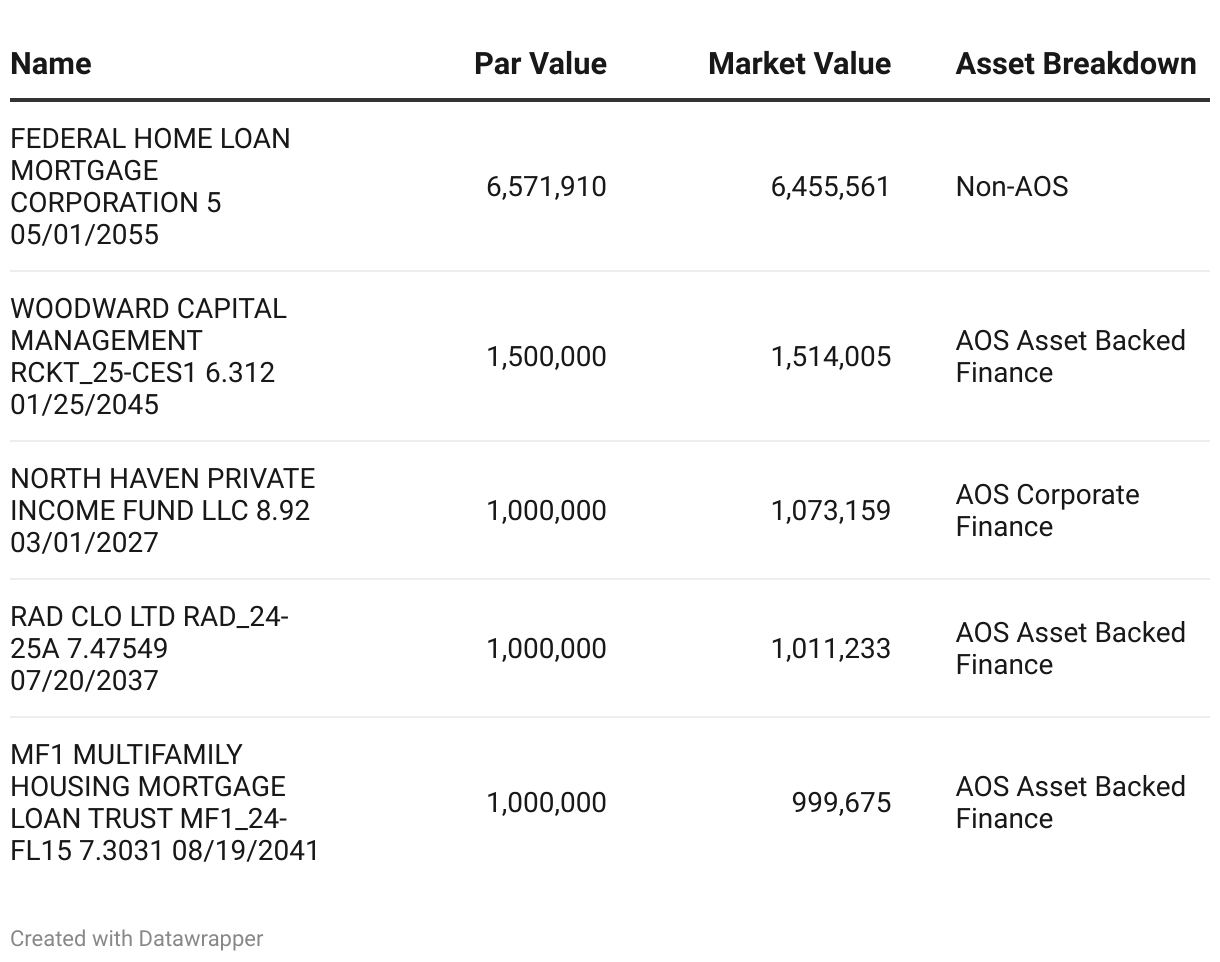Click the 1,500,000 par value cell
Viewport: 1220px width, 962px height.
pyautogui.click(x=546, y=357)
